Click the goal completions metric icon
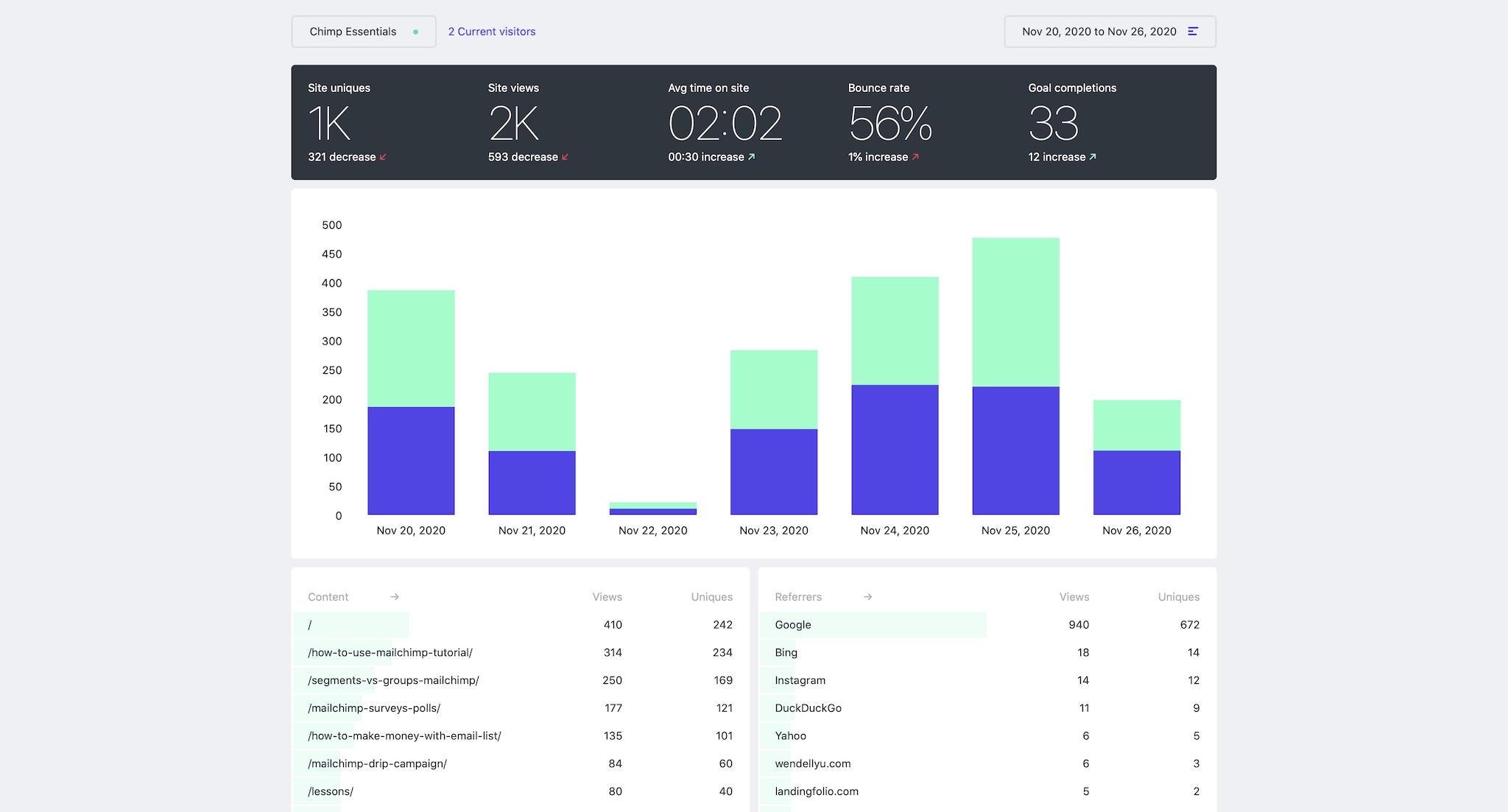The height and width of the screenshot is (812, 1508). coord(1094,156)
